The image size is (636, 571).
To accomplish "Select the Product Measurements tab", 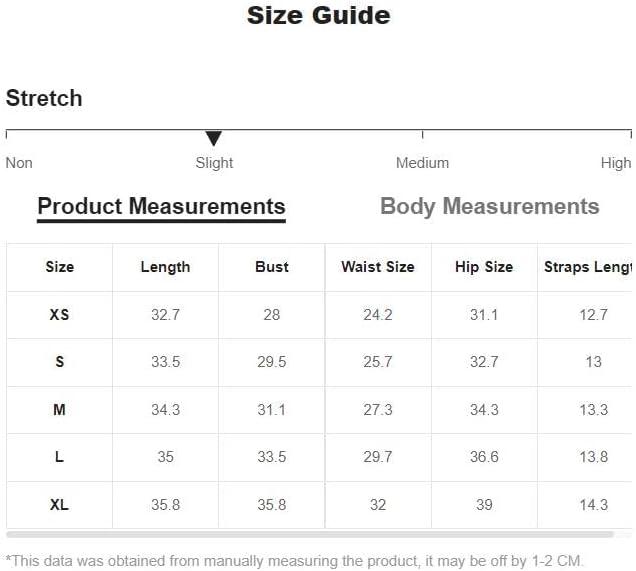I will click(x=161, y=206).
